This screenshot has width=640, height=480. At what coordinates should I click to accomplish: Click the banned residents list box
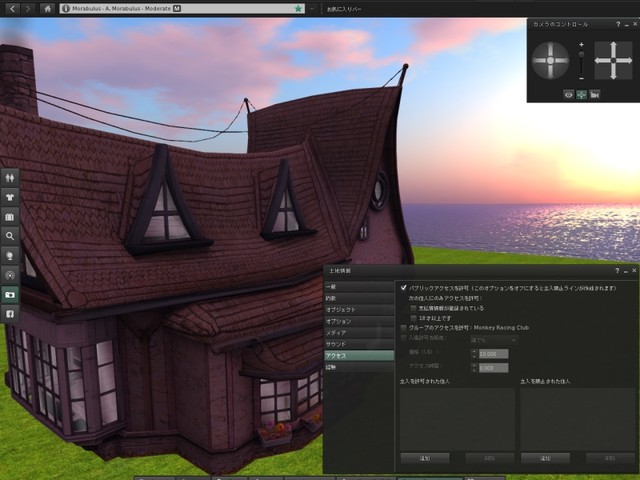(x=578, y=419)
